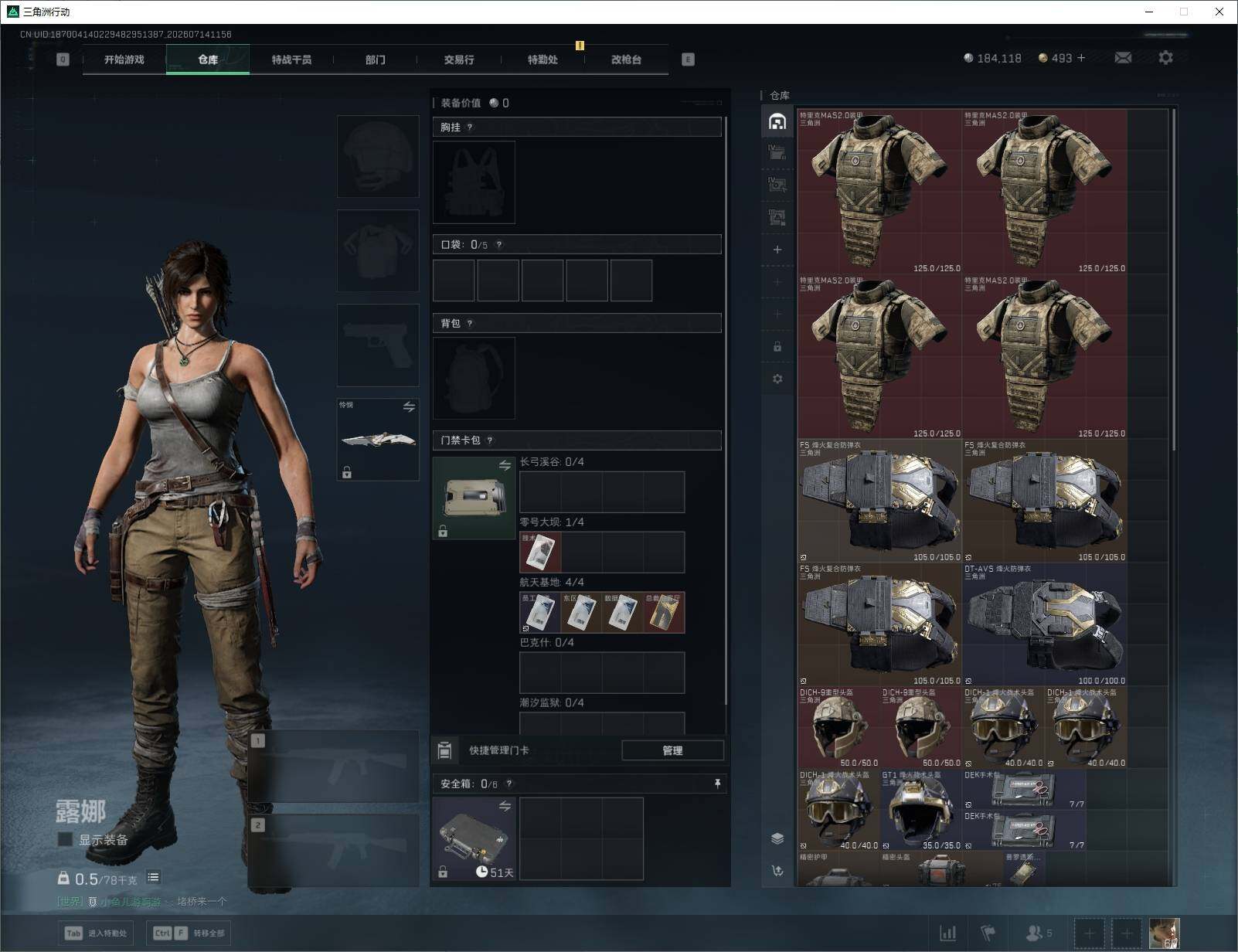Image resolution: width=1238 pixels, height=952 pixels.
Task: Open the 改枪台 tab
Action: (626, 59)
